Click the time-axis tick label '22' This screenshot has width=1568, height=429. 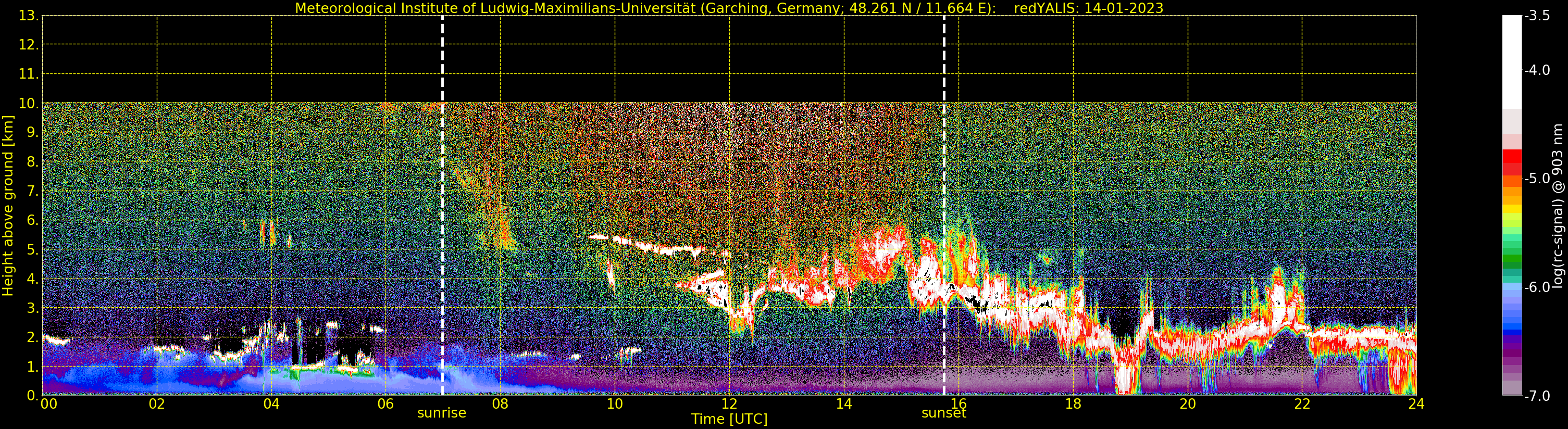pos(1302,404)
